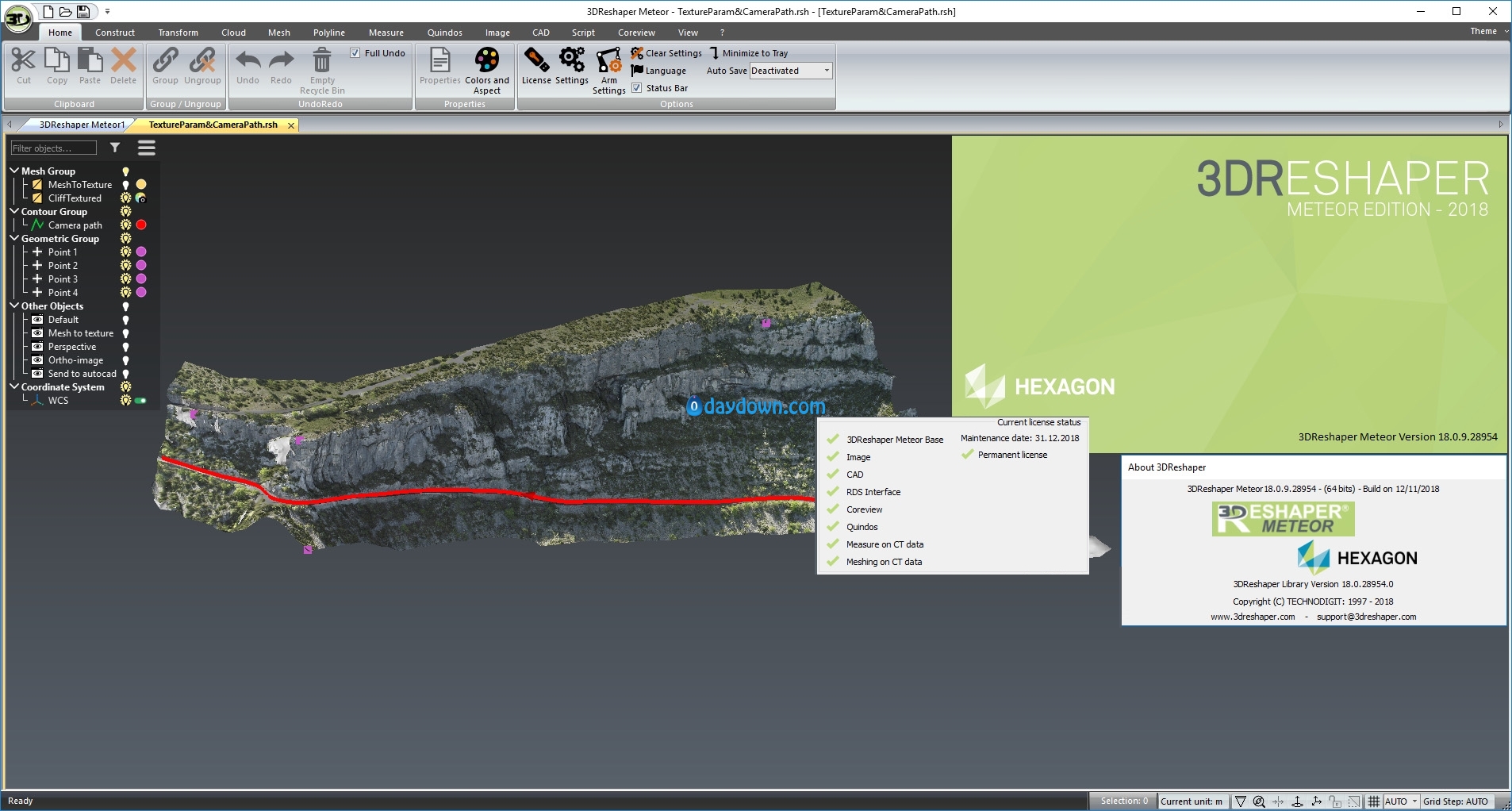Click the Redo arrow icon
The height and width of the screenshot is (811, 1512).
[x=281, y=60]
